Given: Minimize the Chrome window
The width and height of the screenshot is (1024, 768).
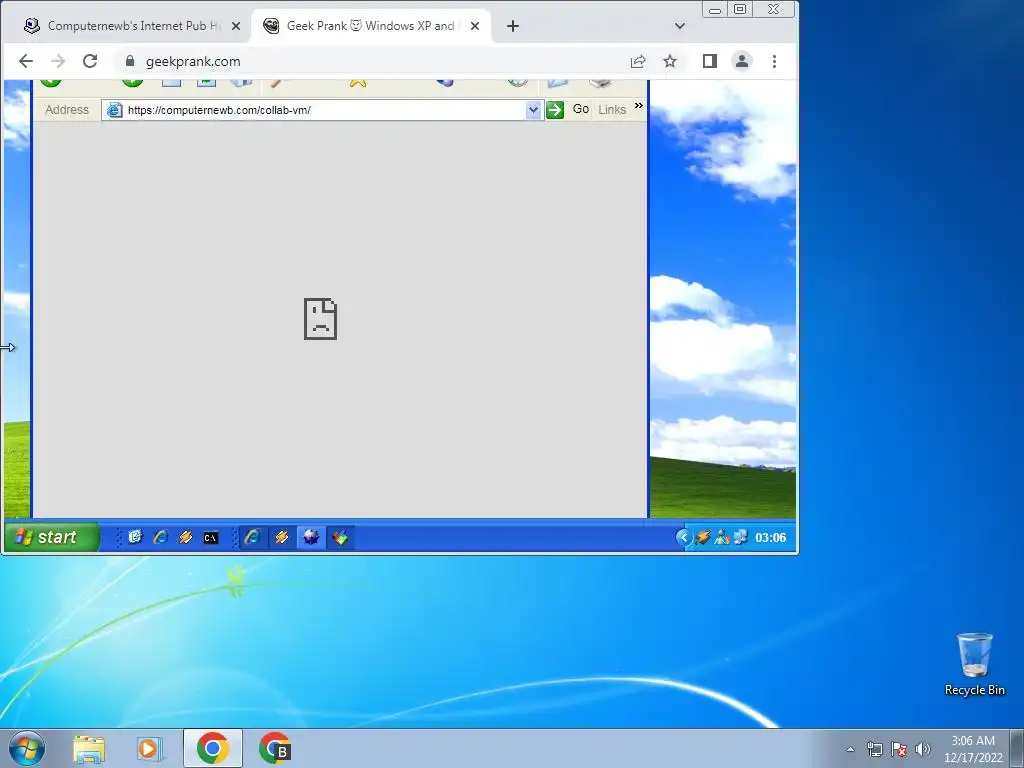Looking at the screenshot, I should [x=715, y=9].
